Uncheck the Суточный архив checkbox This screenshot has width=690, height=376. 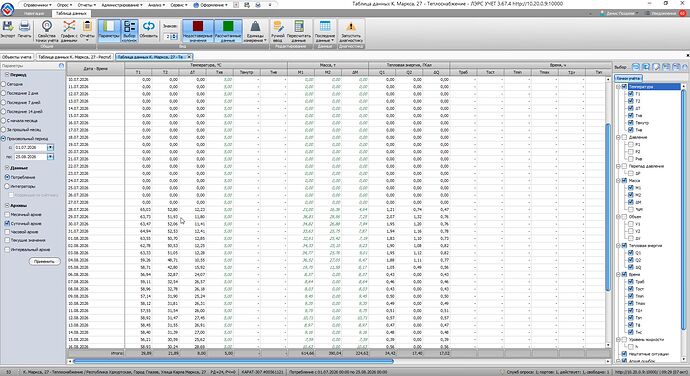click(x=7, y=223)
